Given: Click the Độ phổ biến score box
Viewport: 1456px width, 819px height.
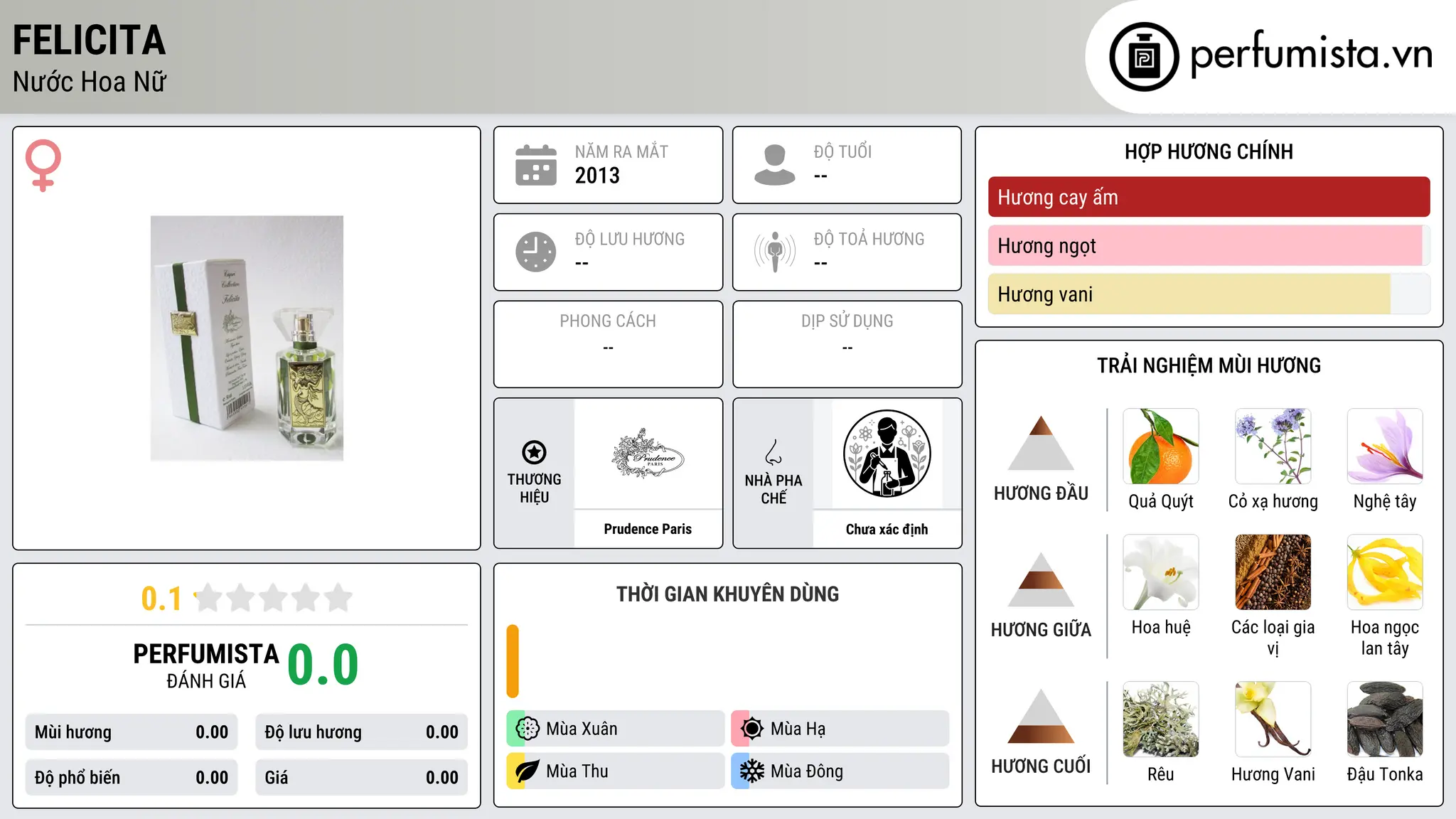Looking at the screenshot, I should tap(132, 778).
